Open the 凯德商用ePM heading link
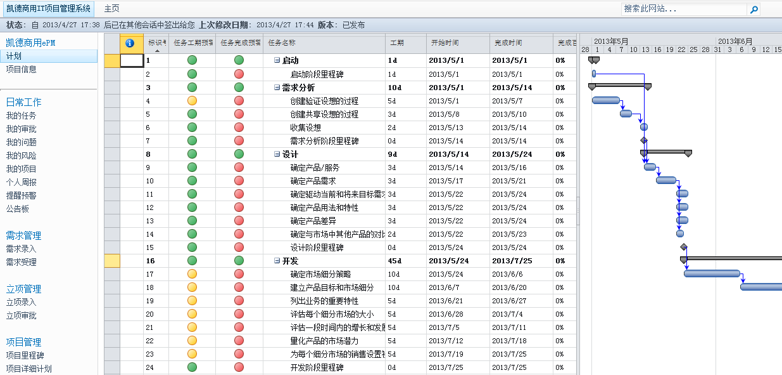 pos(30,43)
